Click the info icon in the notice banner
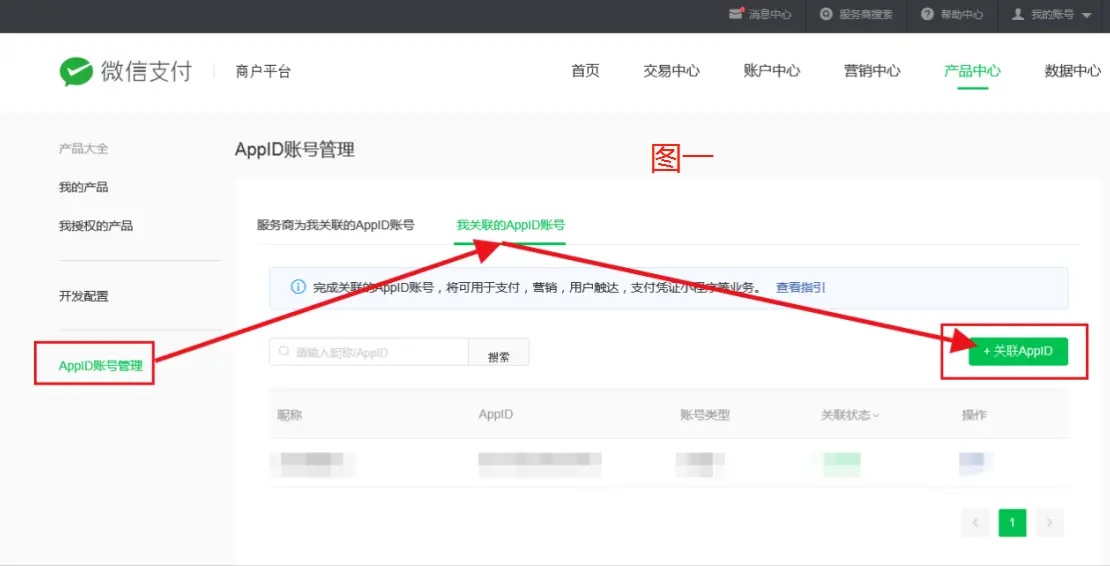 tap(298, 287)
